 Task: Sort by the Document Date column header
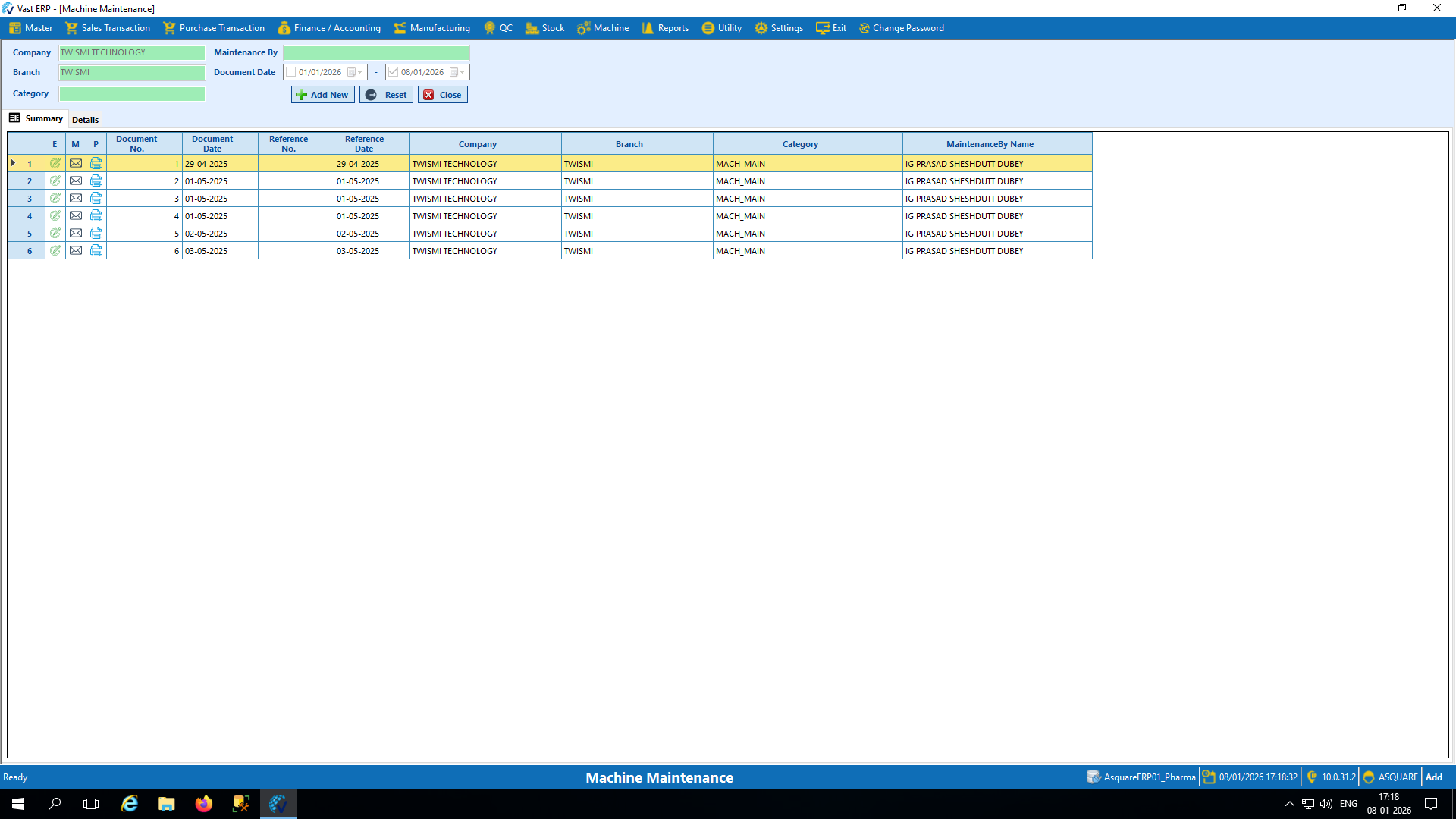[x=212, y=144]
